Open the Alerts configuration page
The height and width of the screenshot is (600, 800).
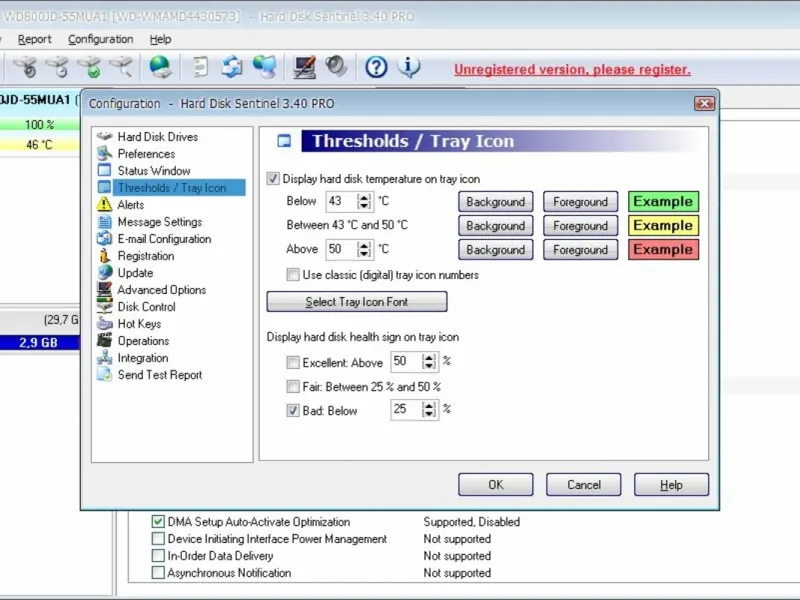[x=131, y=205]
